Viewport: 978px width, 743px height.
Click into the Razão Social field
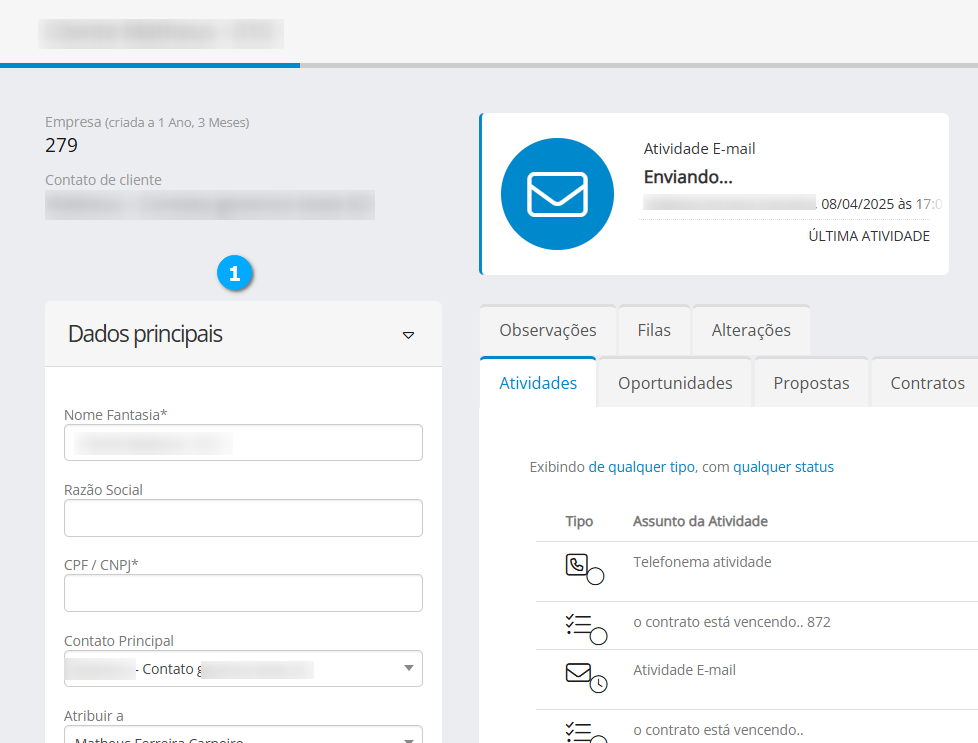coord(243,518)
